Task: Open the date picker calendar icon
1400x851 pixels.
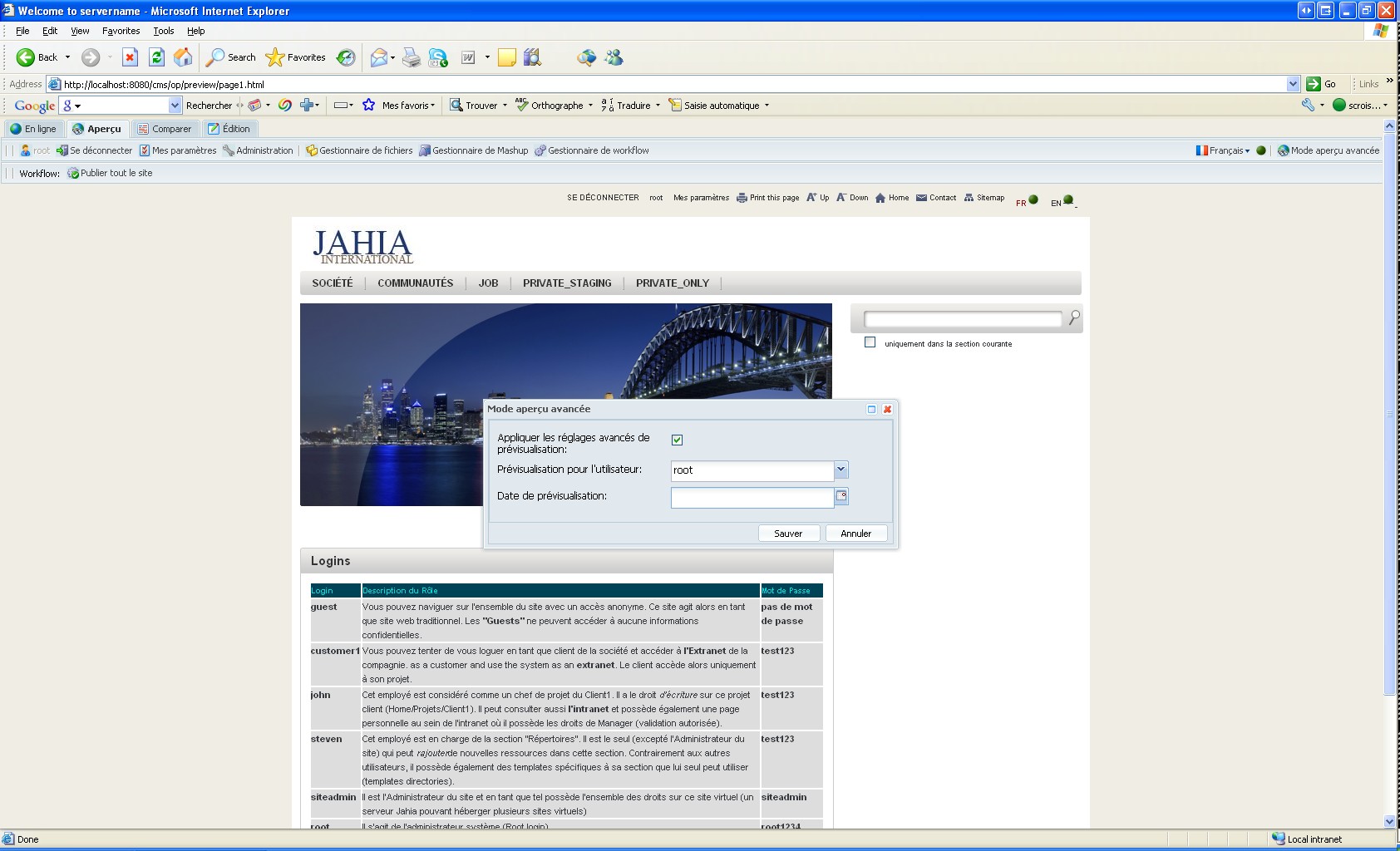Action: [841, 496]
